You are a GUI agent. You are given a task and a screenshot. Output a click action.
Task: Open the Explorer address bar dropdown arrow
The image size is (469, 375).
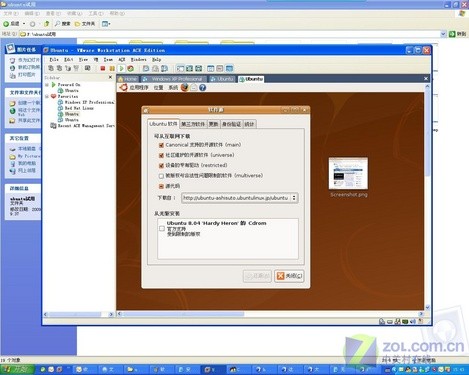point(443,34)
